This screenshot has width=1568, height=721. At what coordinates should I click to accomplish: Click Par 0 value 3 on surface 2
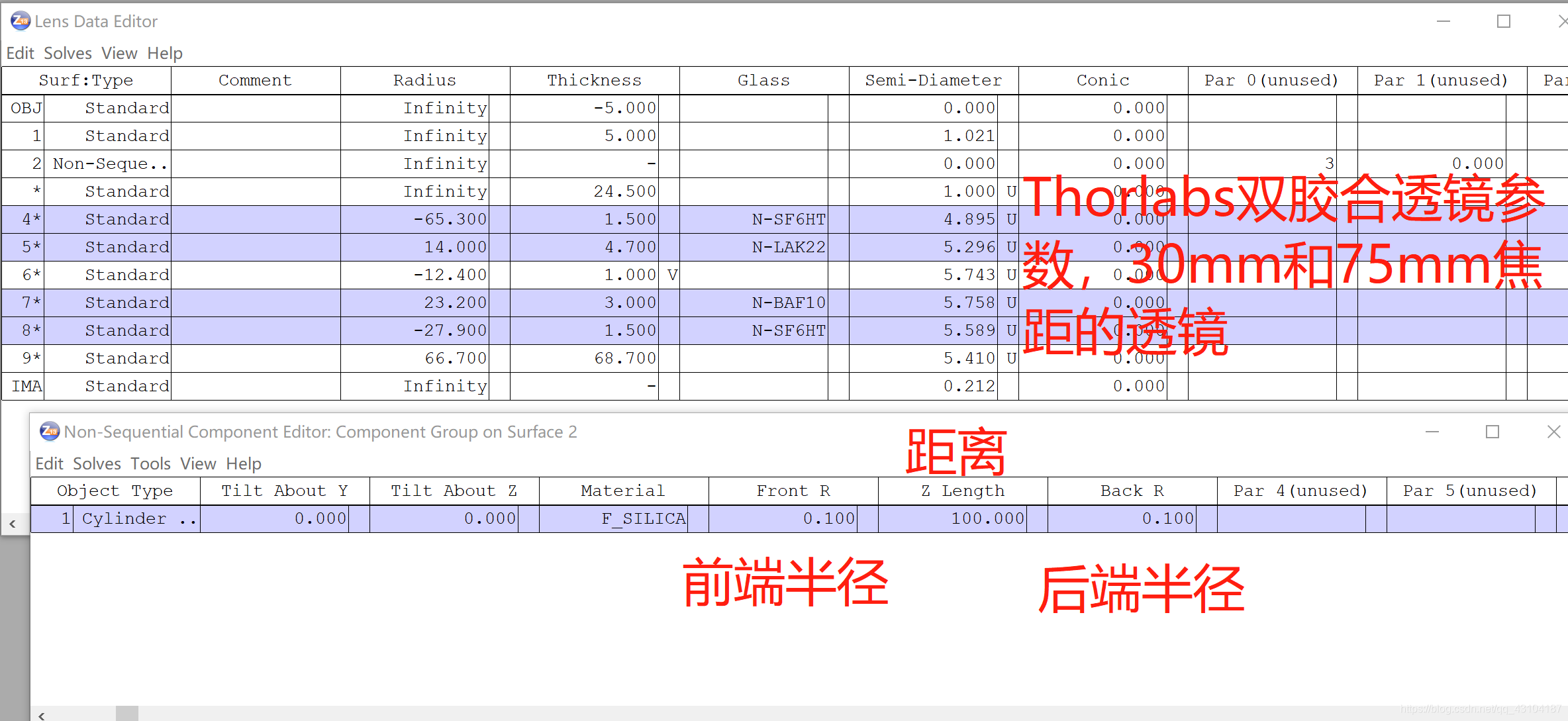pos(1263,164)
